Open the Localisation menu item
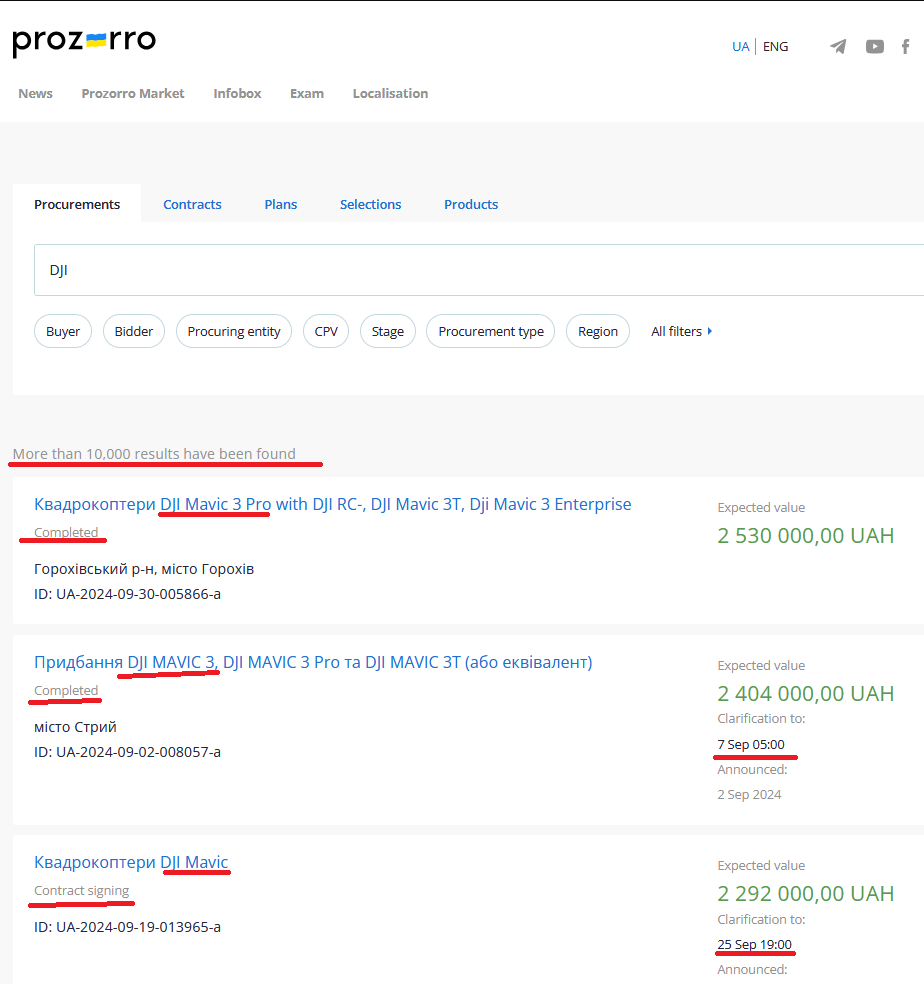The width and height of the screenshot is (924, 984). coord(390,94)
